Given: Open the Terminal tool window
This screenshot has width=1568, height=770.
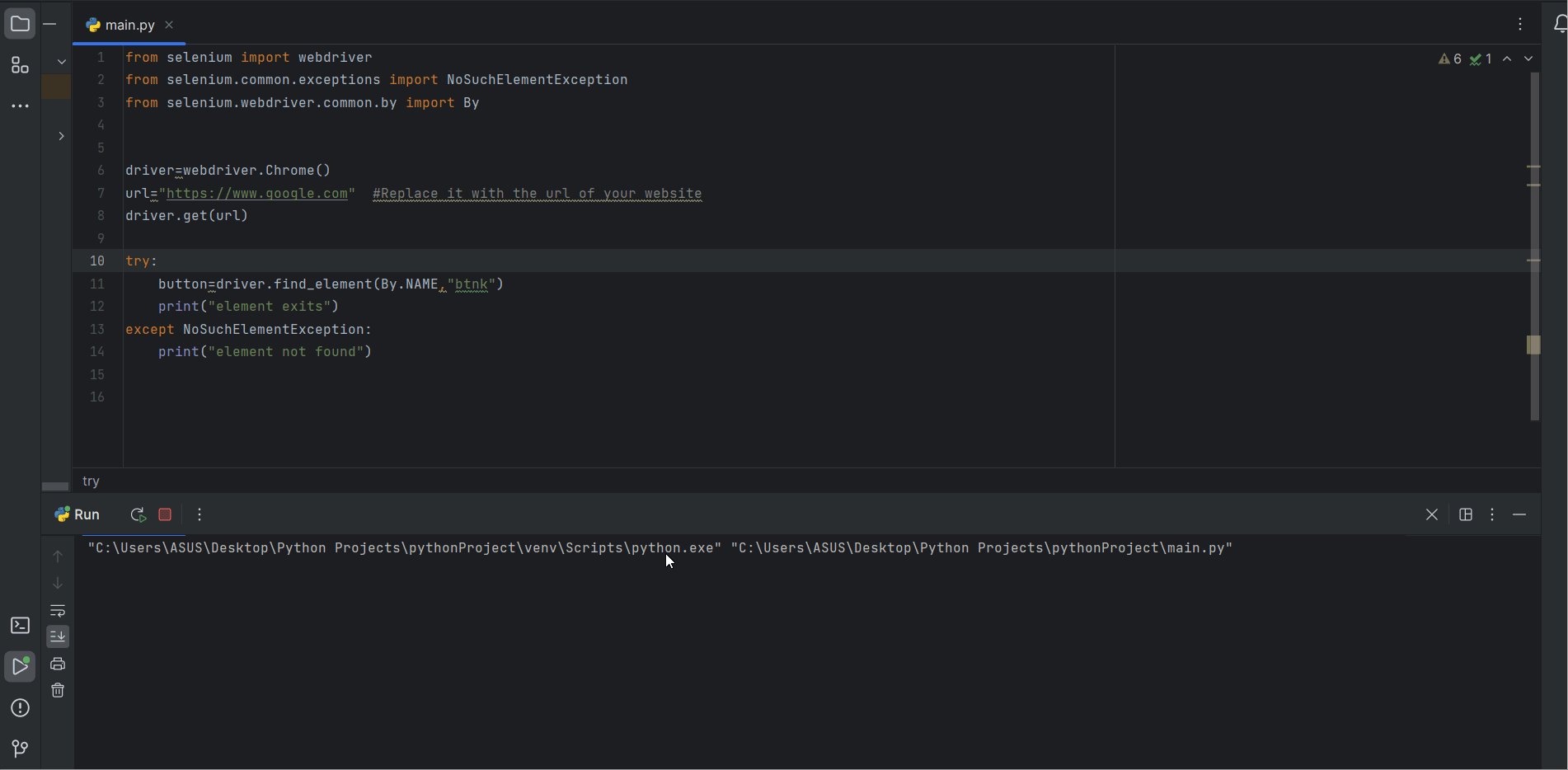Looking at the screenshot, I should pos(20,627).
